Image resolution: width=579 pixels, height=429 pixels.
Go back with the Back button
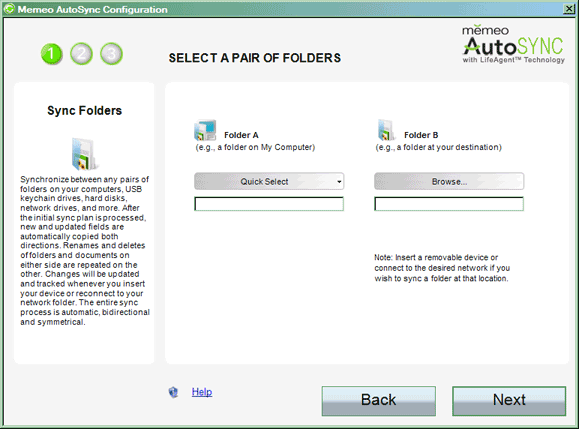pyautogui.click(x=378, y=401)
